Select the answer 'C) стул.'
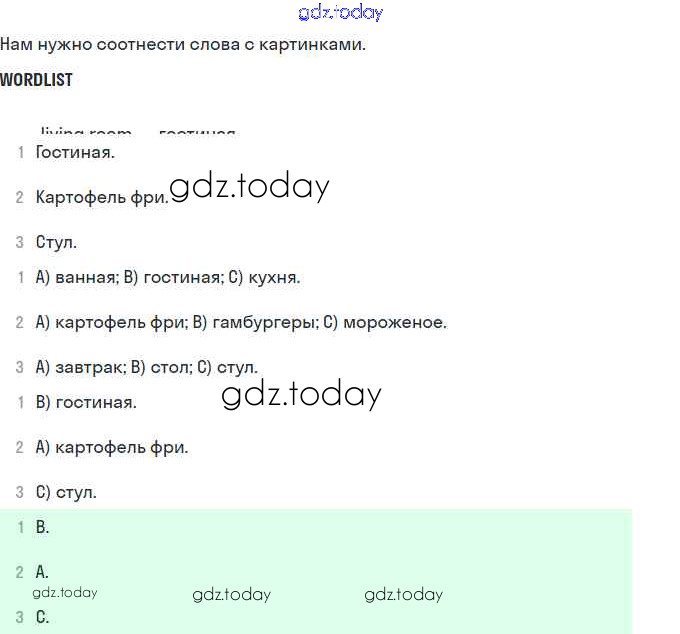The image size is (680, 634). tap(66, 493)
